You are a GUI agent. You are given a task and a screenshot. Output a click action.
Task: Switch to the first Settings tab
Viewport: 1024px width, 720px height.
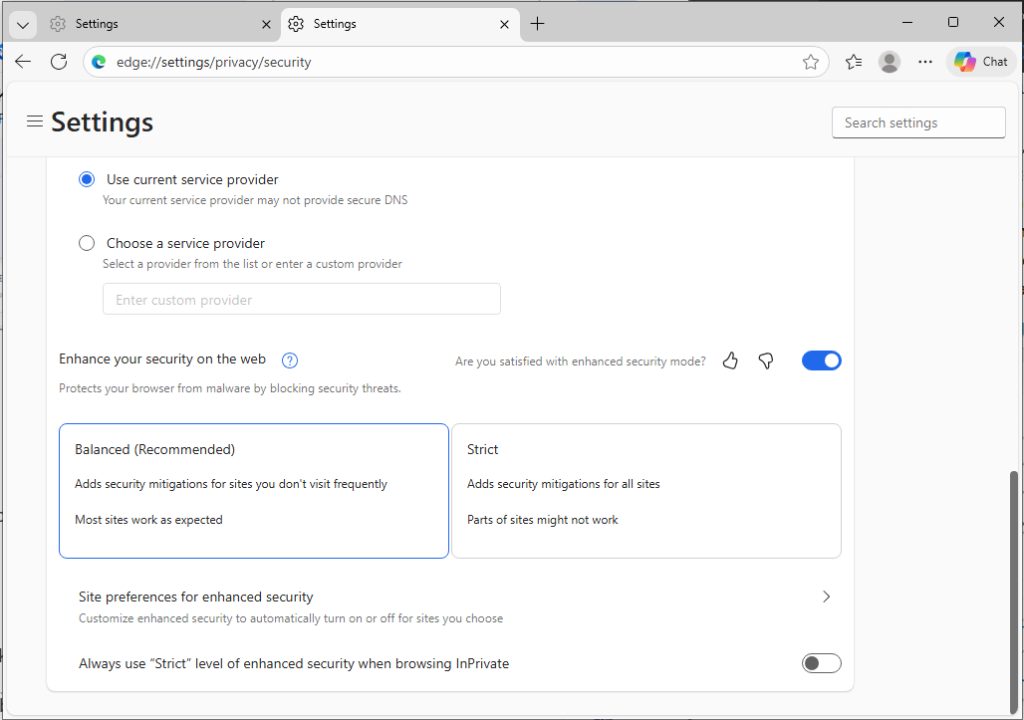(x=150, y=24)
